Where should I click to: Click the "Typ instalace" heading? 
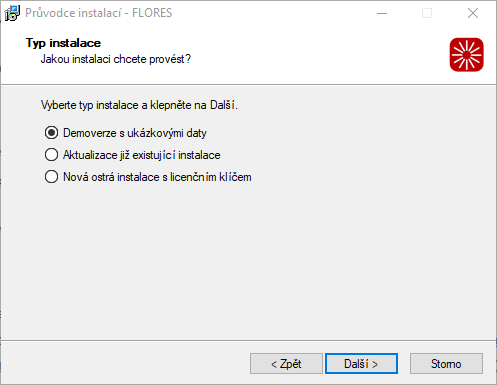63,43
